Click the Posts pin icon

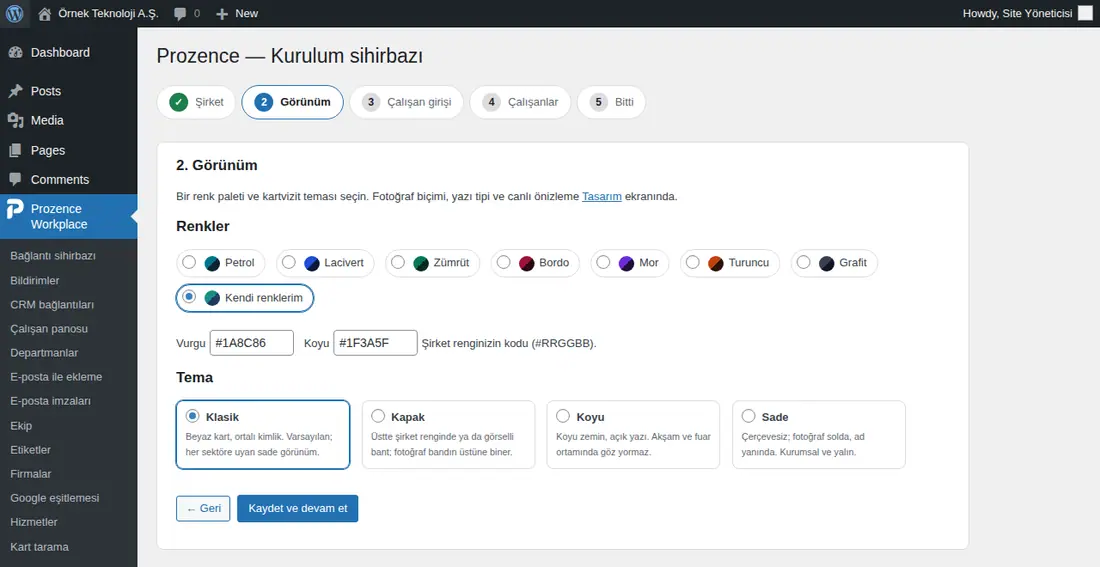[15, 91]
